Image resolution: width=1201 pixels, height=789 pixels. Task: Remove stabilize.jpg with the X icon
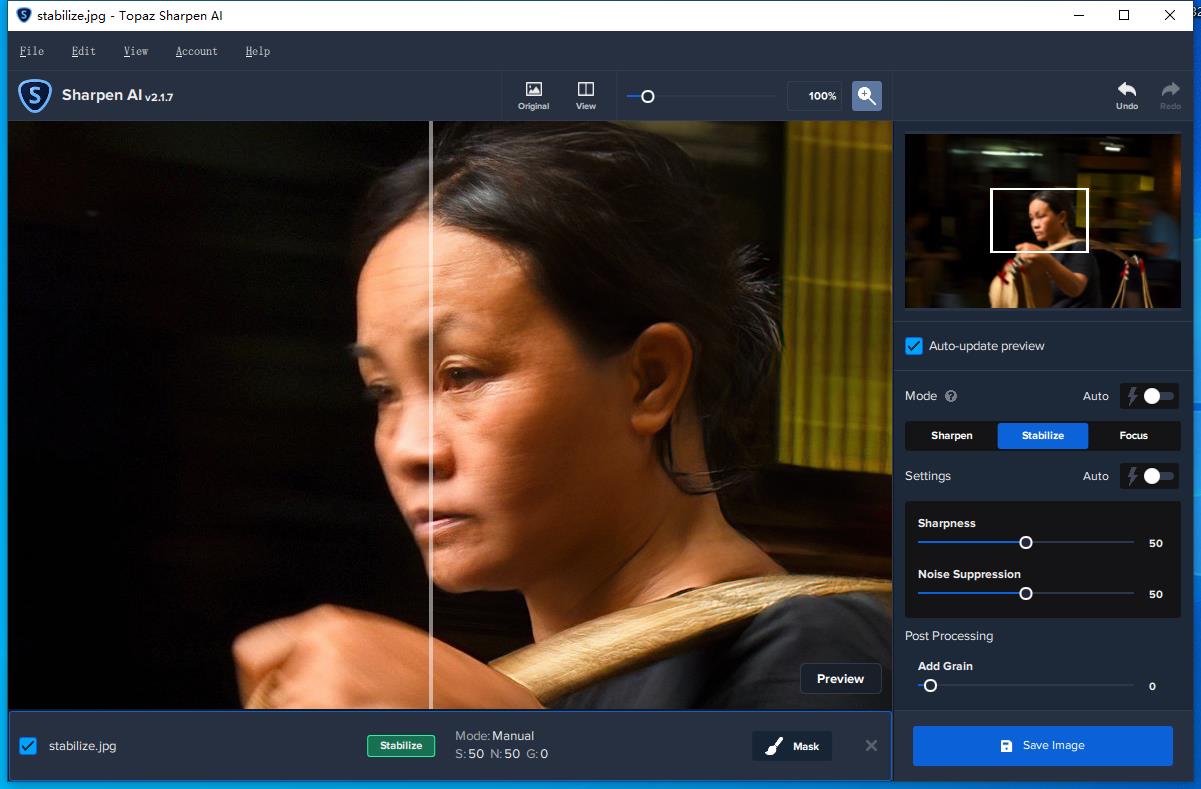point(871,746)
